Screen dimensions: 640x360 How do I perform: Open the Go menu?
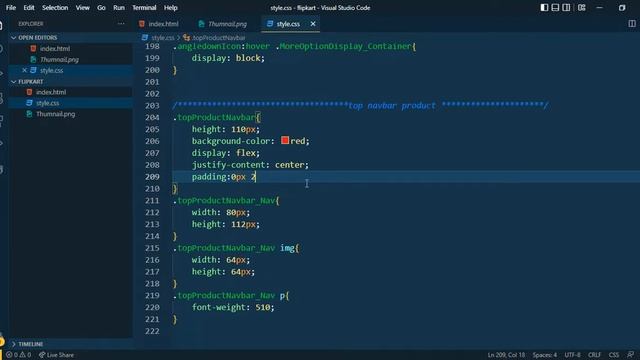(101, 7)
